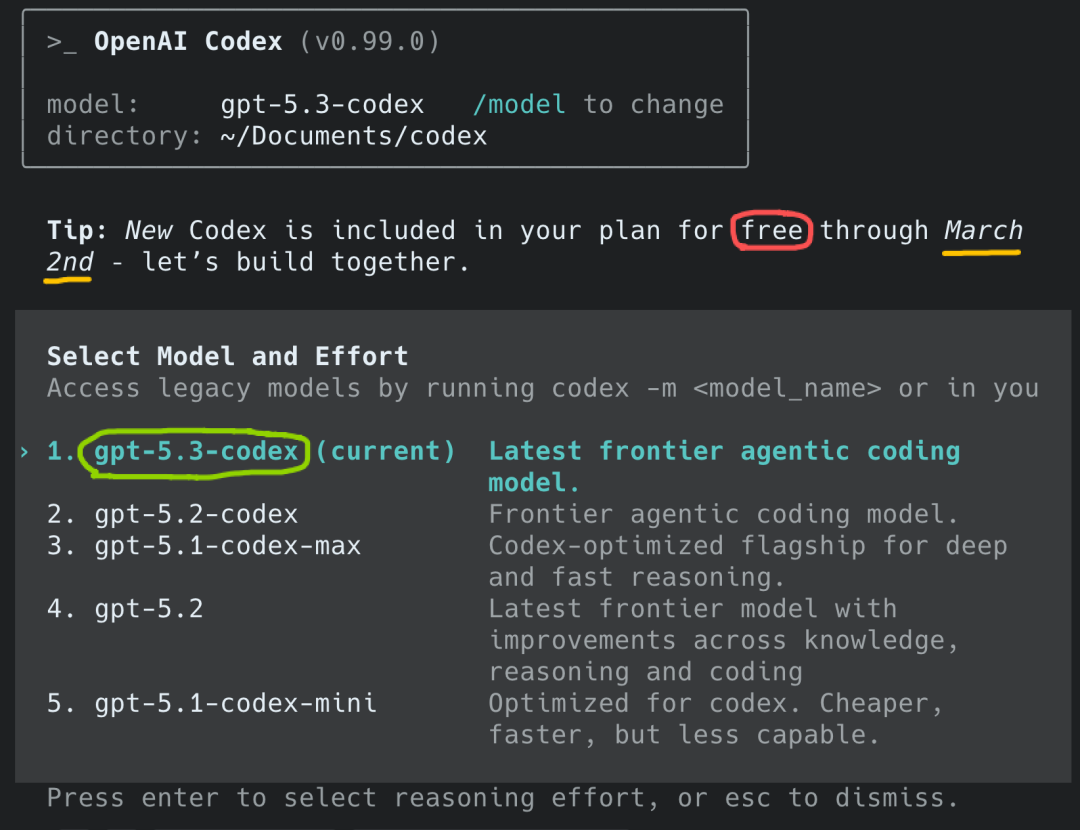The height and width of the screenshot is (830, 1080).
Task: Choose gpt-5.2-codex from the model list
Action: 196,514
